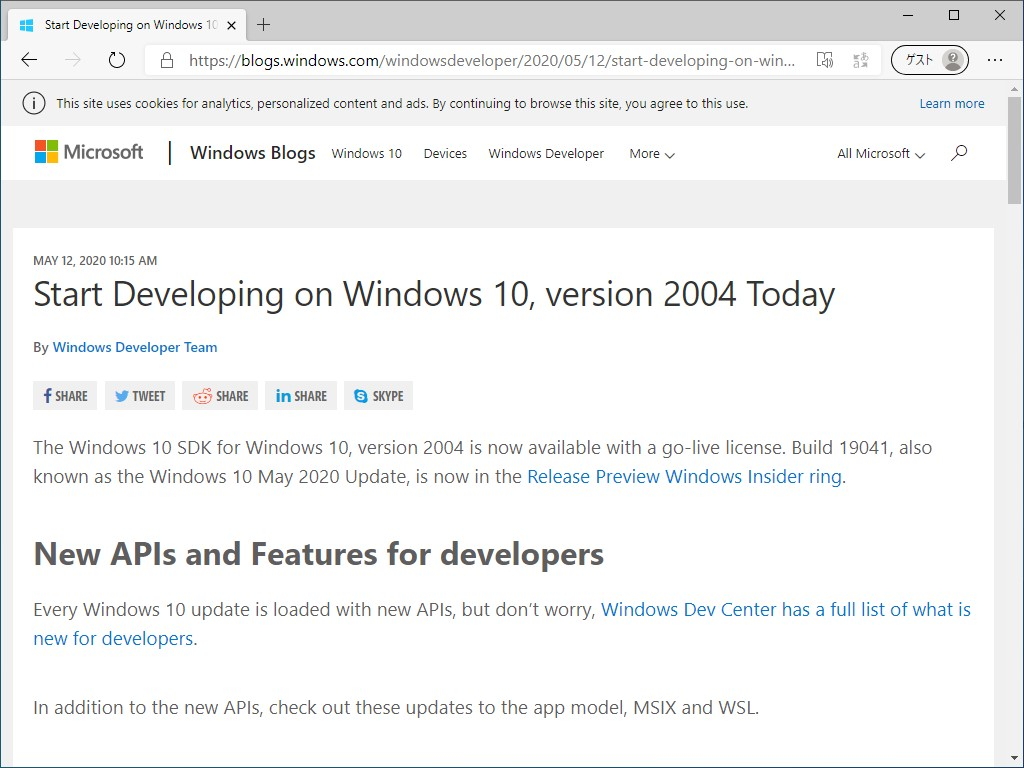Click Learn more about cookies
This screenshot has width=1024, height=768.
tap(951, 103)
